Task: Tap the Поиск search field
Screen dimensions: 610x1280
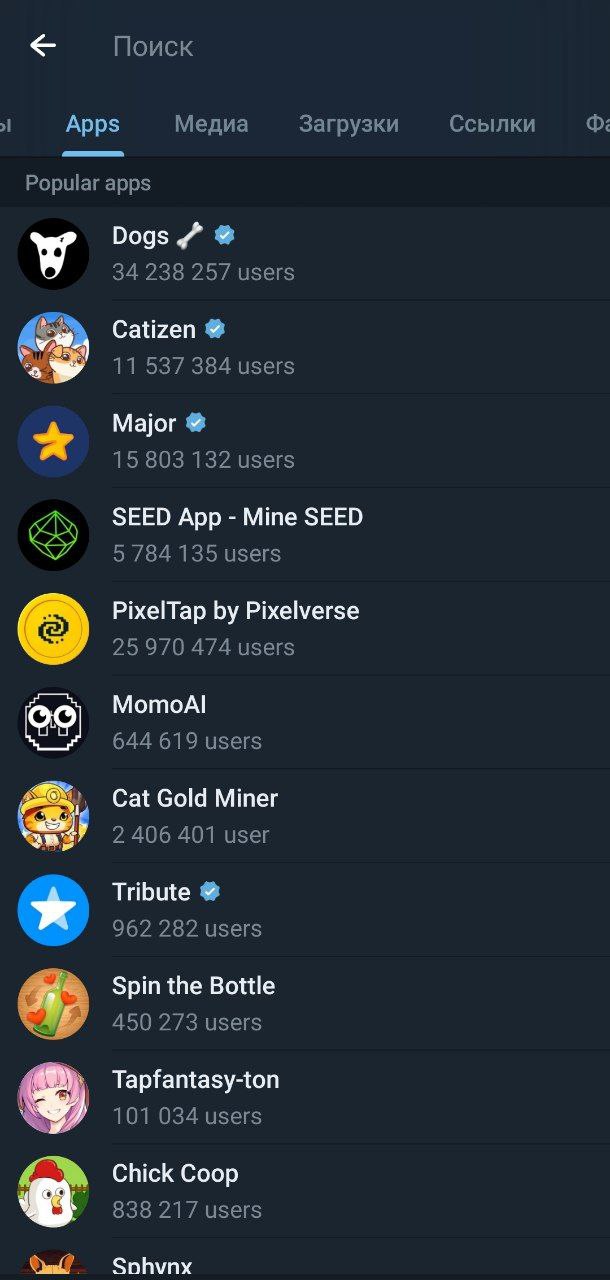Action: click(300, 46)
